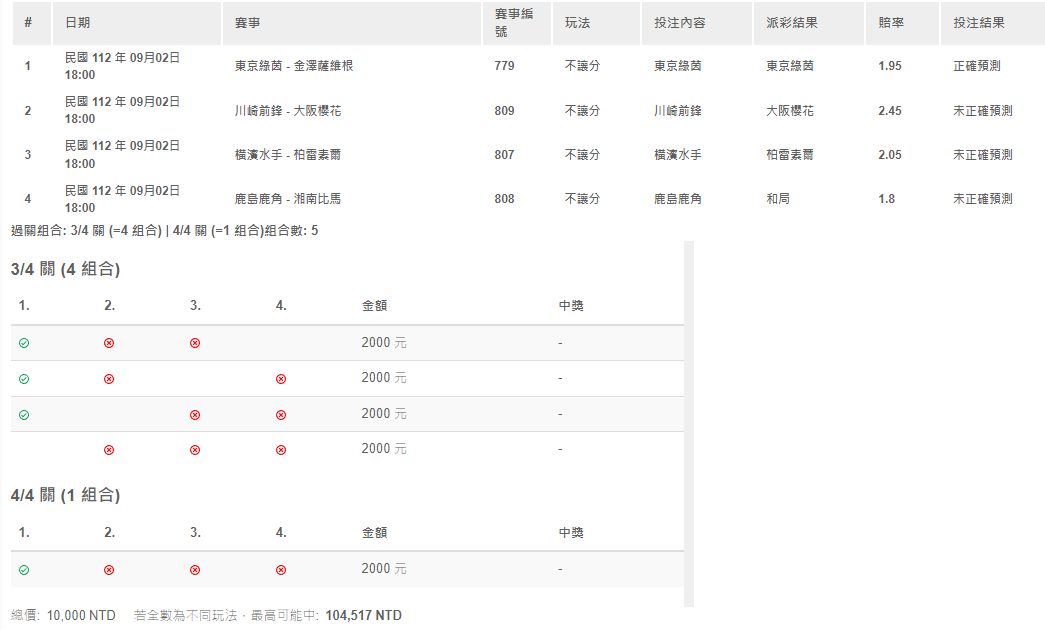Click the column 3 red cross in the 4/4 關 row

click(195, 570)
